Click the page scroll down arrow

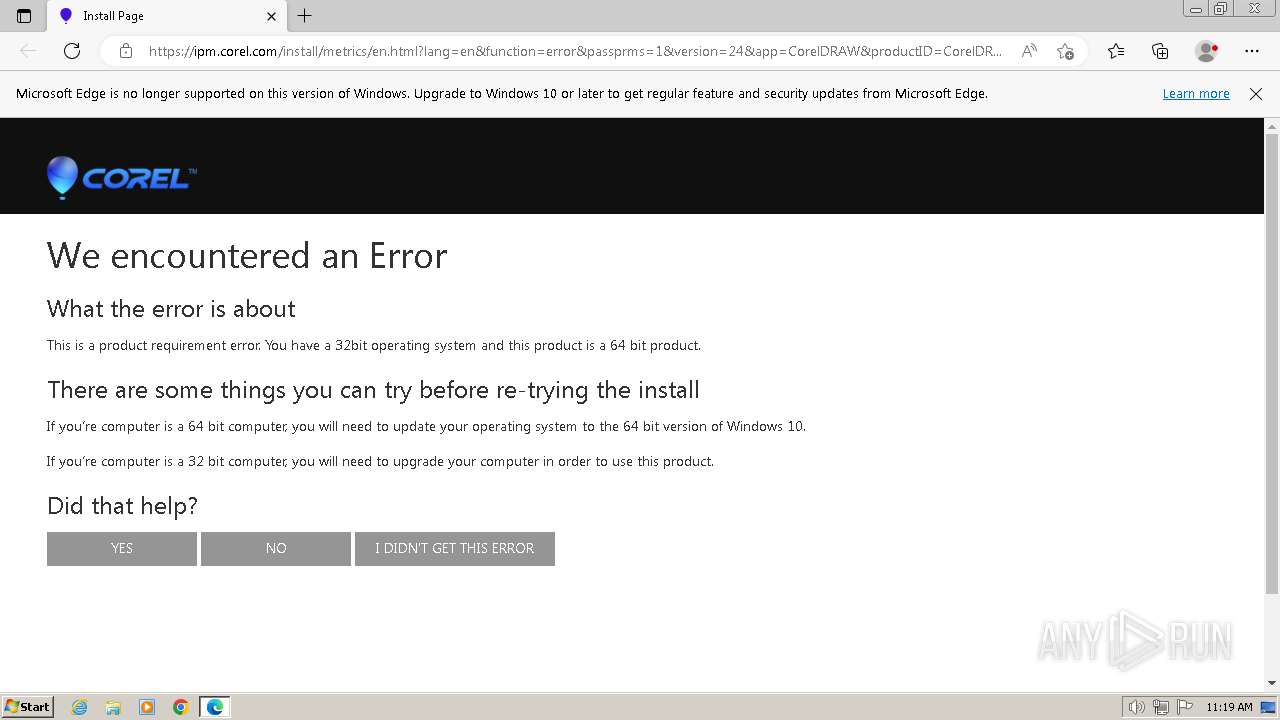point(1272,683)
